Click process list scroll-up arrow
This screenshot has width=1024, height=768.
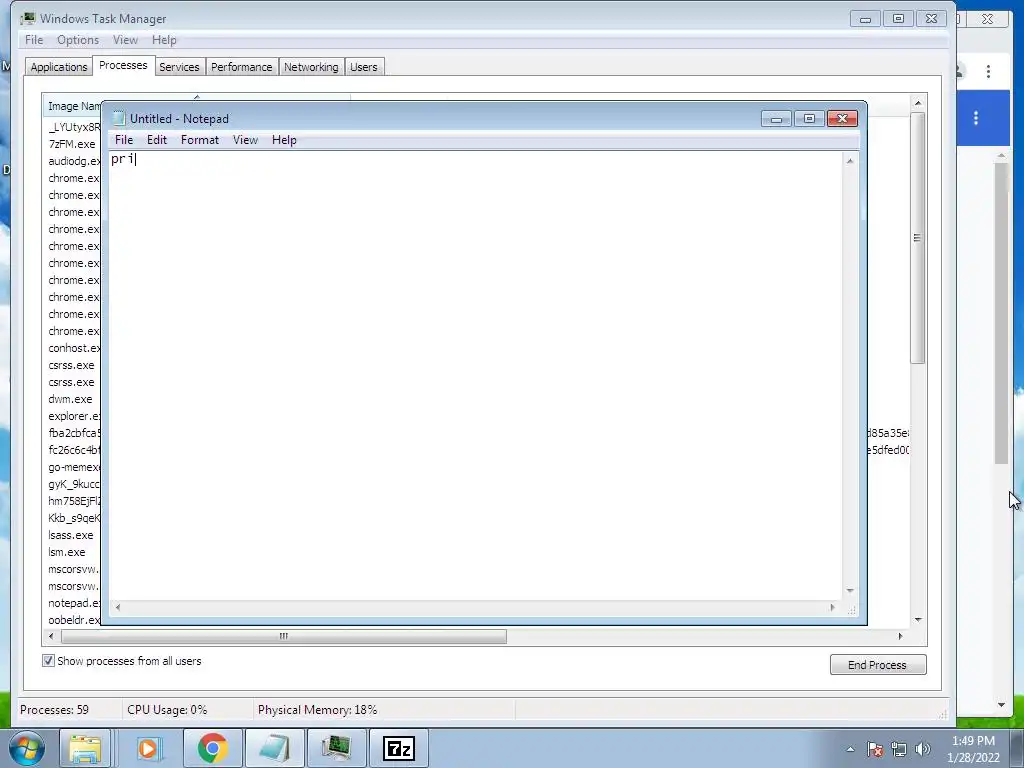click(918, 103)
